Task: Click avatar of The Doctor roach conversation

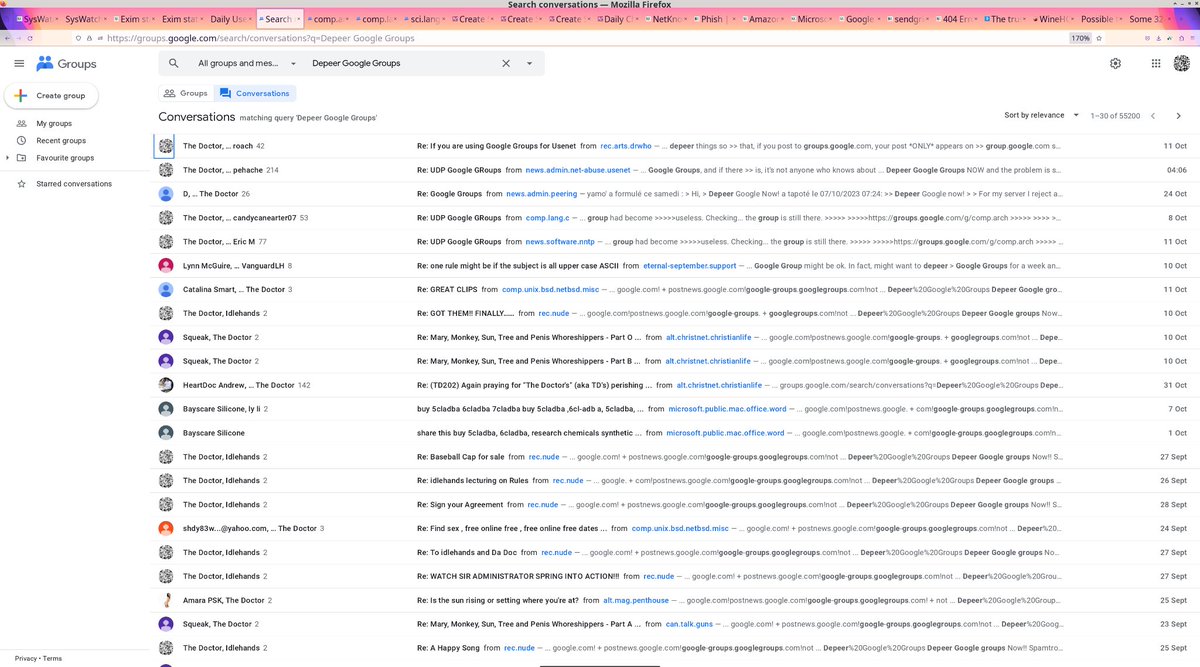Action: click(166, 146)
